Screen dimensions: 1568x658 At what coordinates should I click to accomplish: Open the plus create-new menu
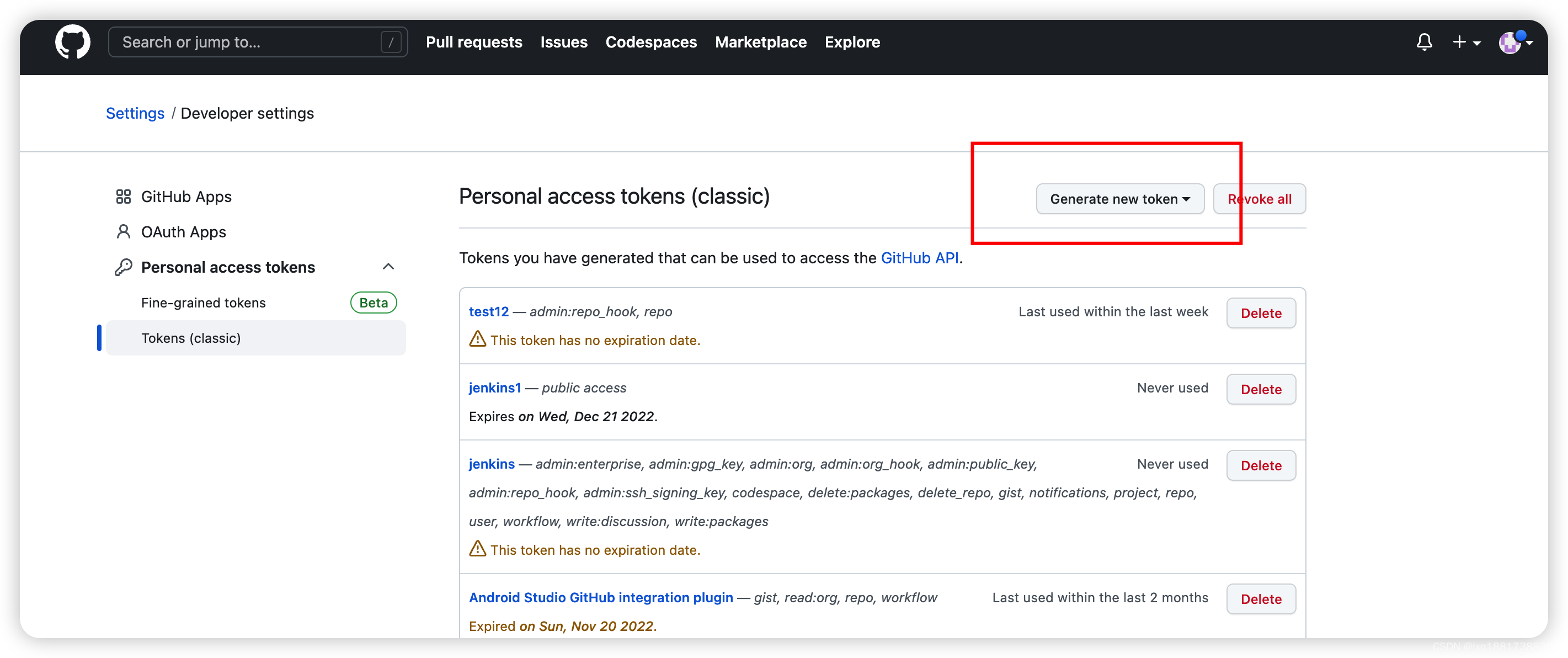pos(1466,42)
